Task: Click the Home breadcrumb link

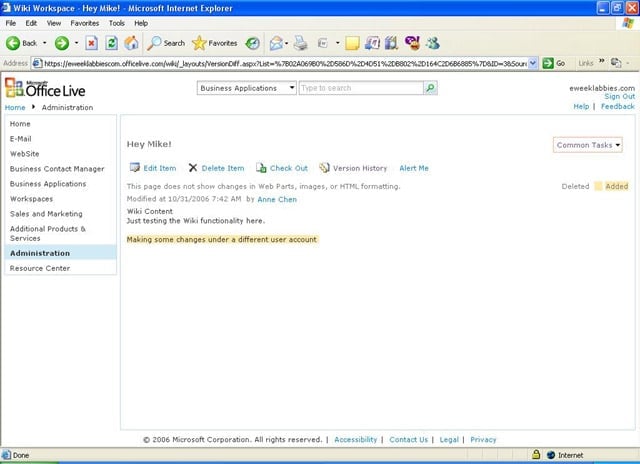Action: click(x=15, y=108)
